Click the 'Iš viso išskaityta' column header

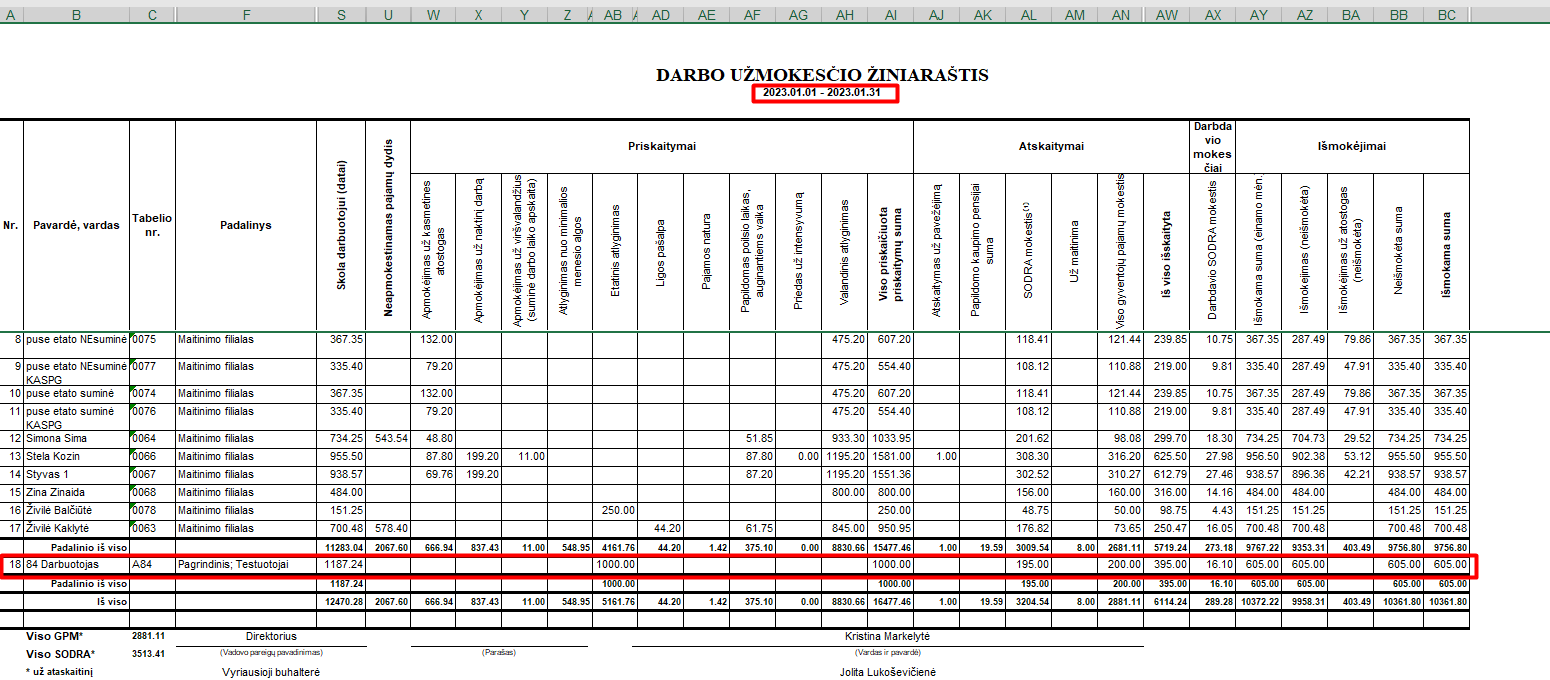click(1167, 251)
